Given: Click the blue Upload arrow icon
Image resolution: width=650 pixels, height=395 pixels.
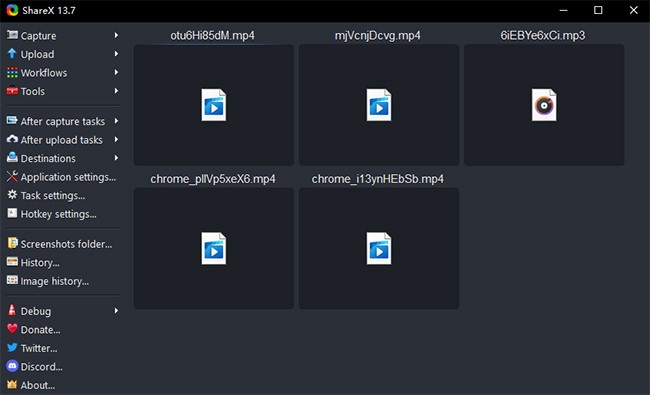Looking at the screenshot, I should click(12, 53).
